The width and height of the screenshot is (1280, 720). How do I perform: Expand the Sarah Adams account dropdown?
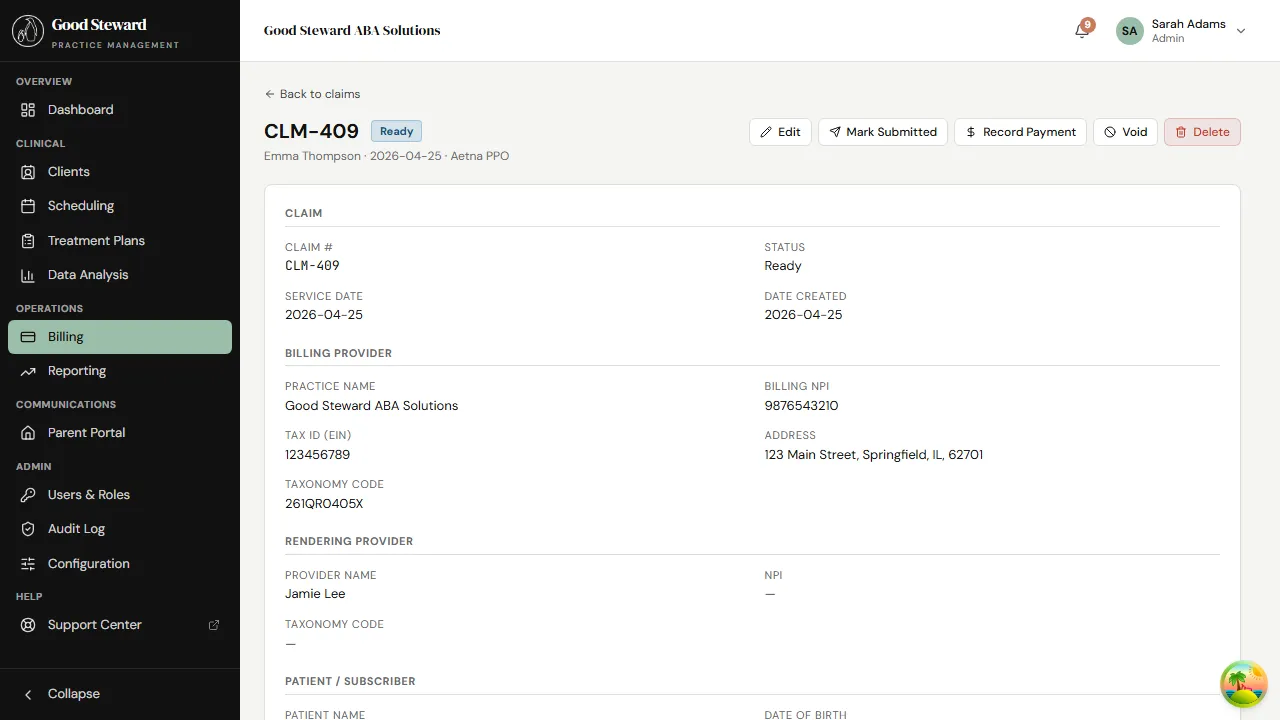(x=1241, y=31)
